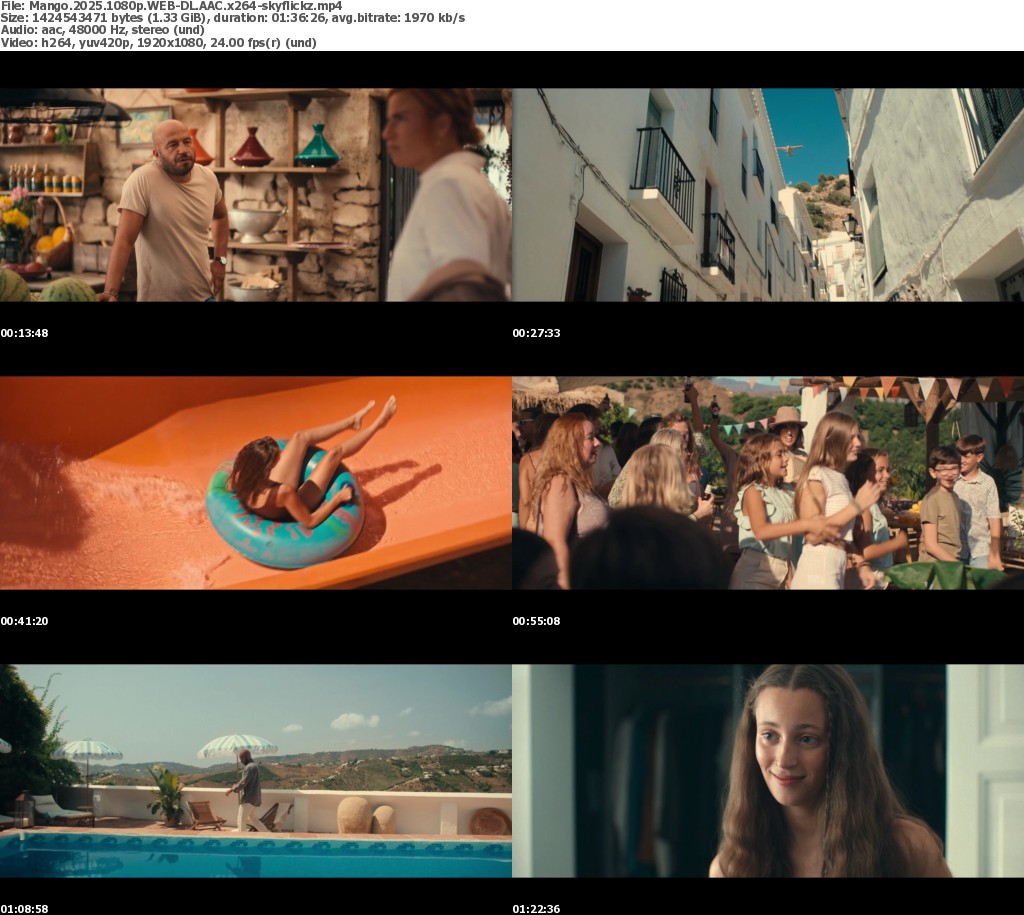Screen dimensions: 1024x915
Task: Select the 00:55:08 timestamp label
Action: click(536, 621)
